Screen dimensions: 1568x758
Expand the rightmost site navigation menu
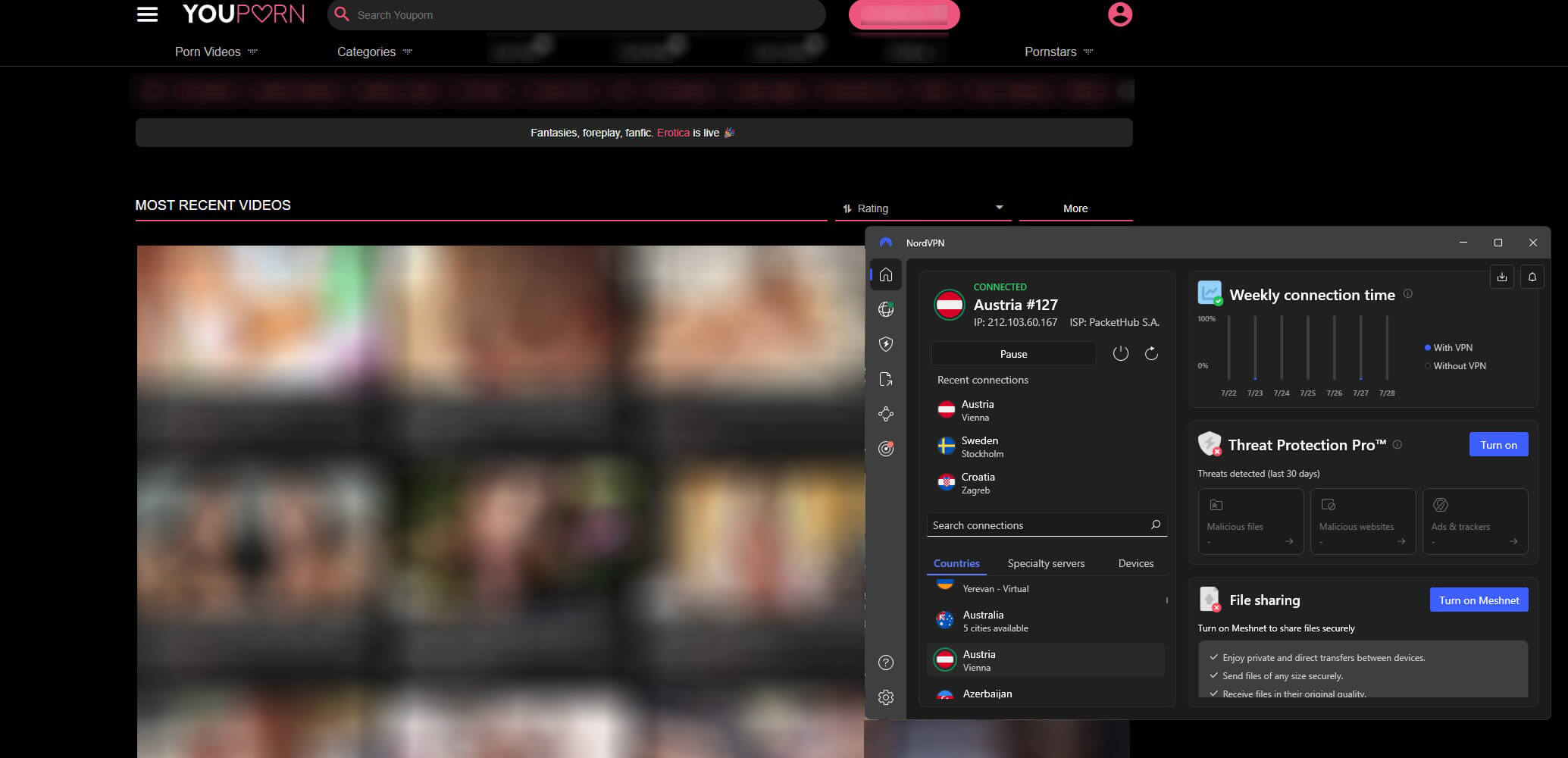1058,52
